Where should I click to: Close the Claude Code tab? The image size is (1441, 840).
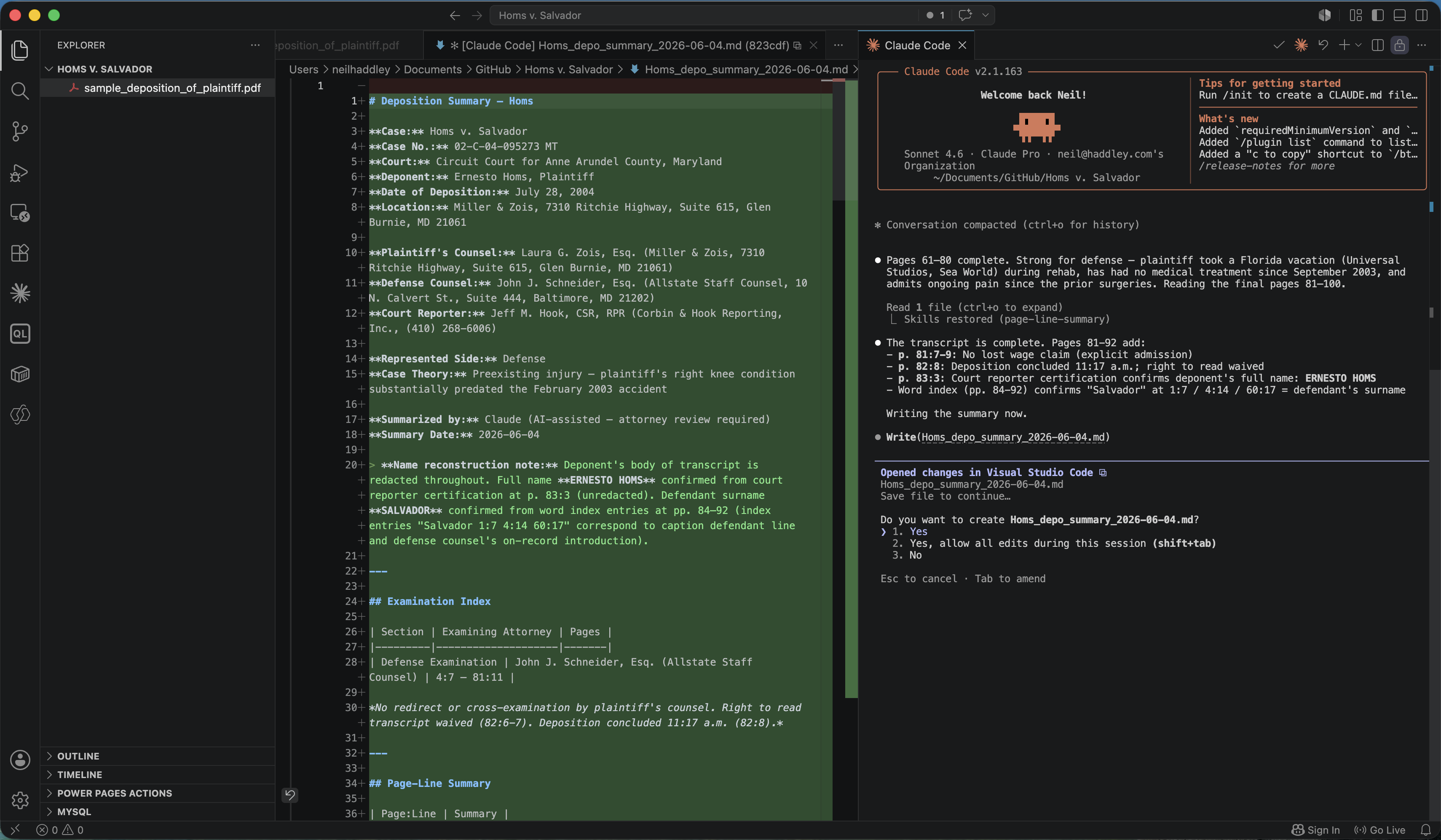point(962,45)
